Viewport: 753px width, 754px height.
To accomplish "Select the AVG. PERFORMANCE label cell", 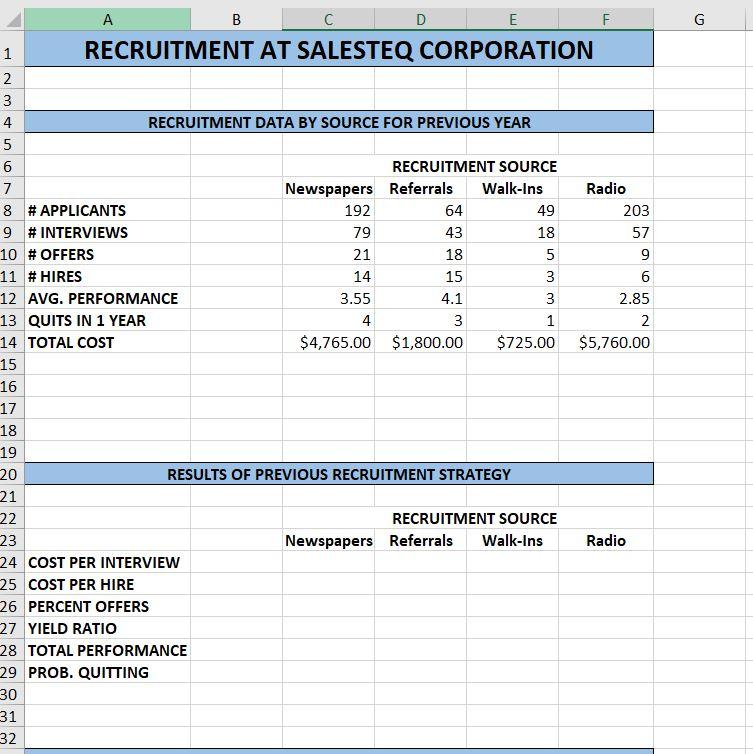I will coord(108,298).
